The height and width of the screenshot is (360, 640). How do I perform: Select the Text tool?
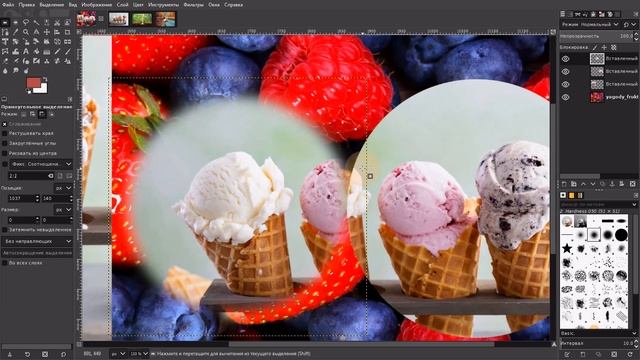26,51
